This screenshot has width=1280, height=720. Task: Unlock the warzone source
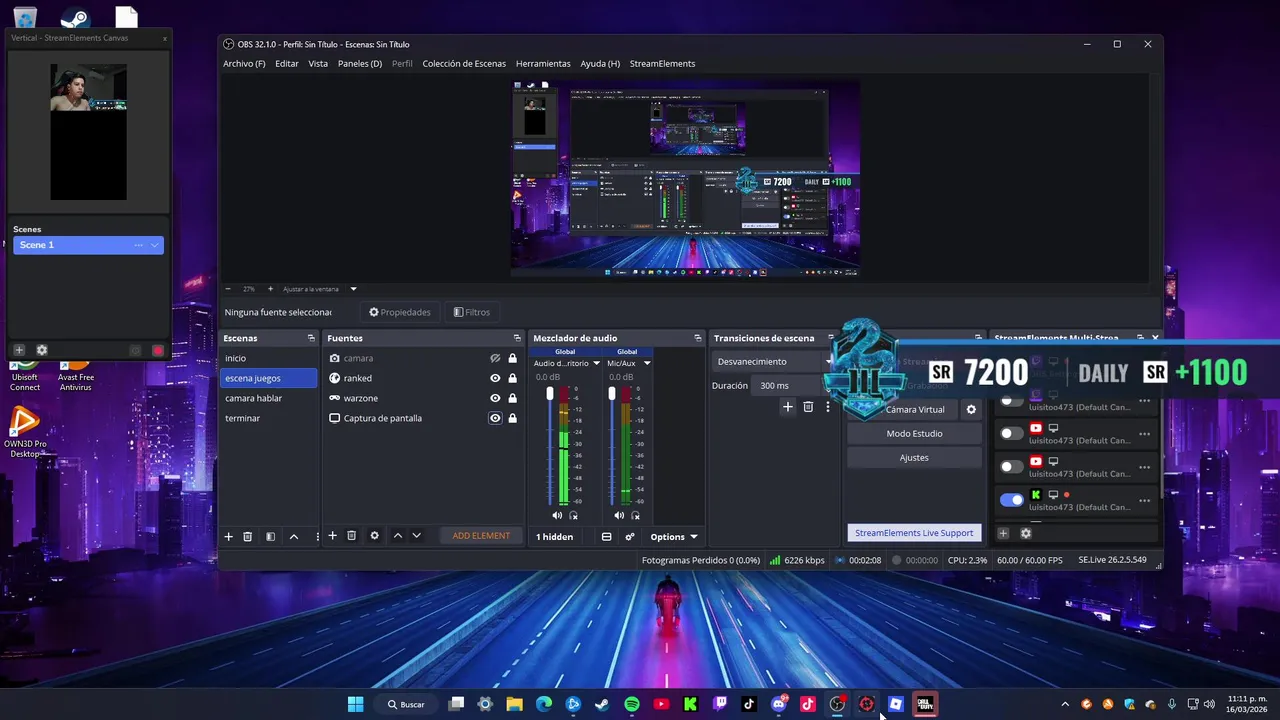513,398
